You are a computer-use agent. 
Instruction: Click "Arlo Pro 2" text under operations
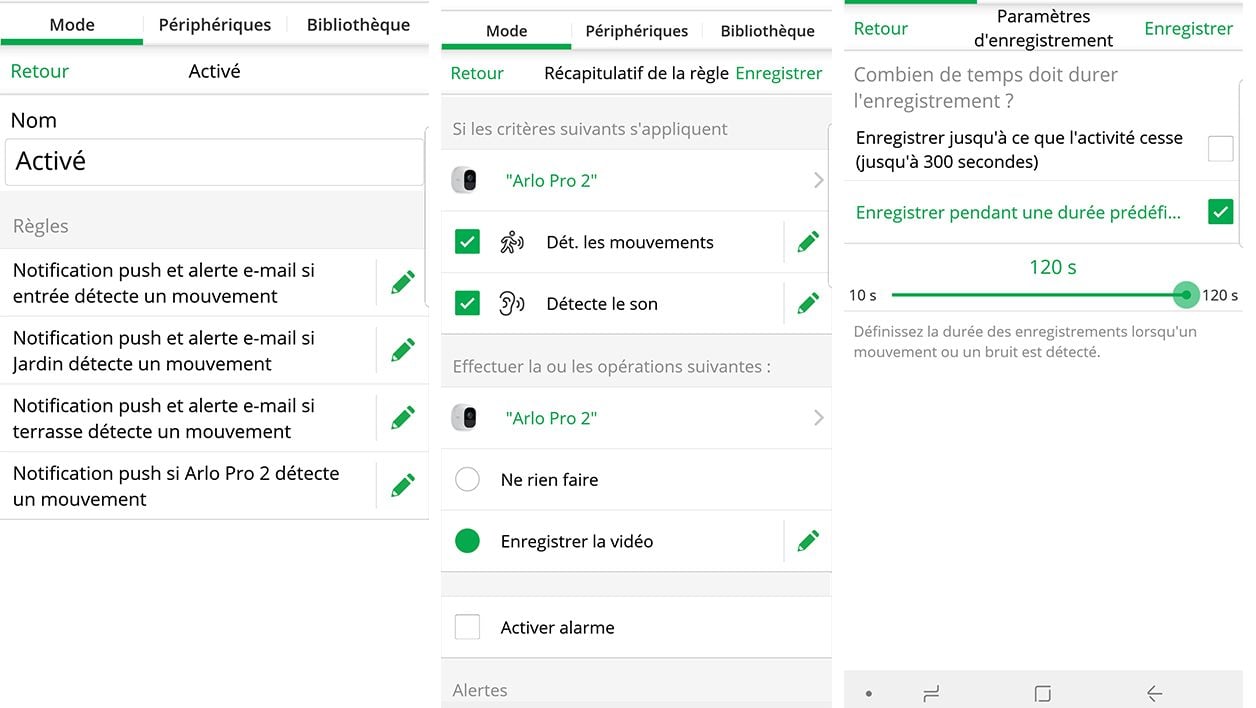click(551, 418)
